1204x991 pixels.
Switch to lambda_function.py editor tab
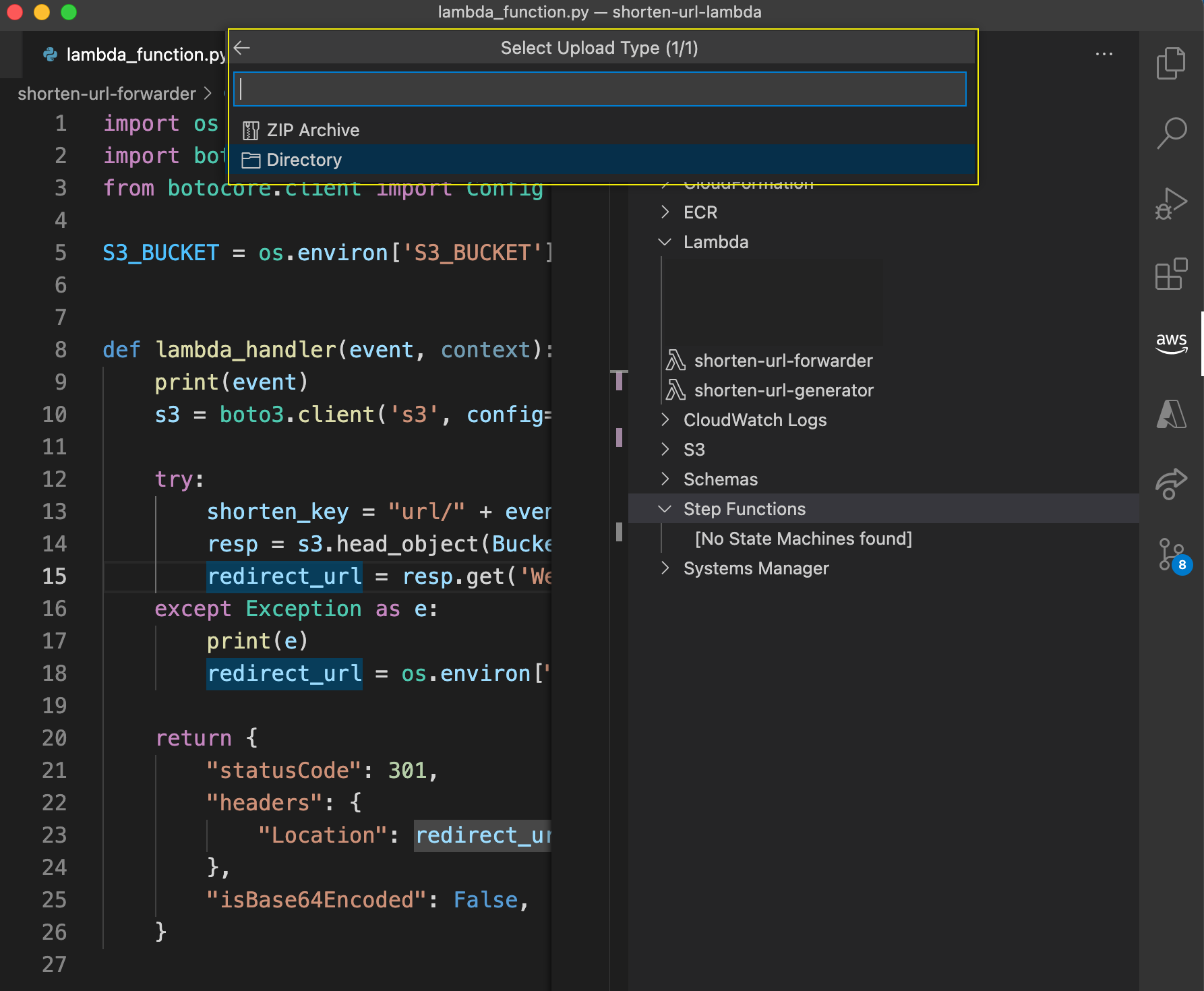pos(126,55)
